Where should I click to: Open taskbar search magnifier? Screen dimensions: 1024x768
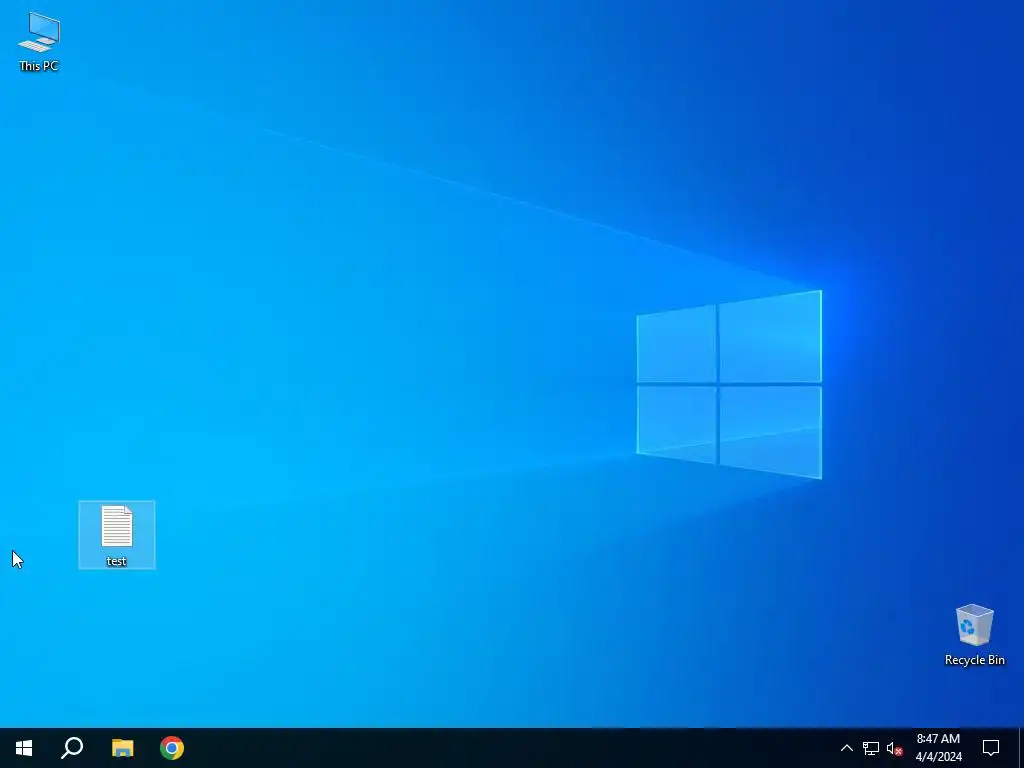(x=72, y=748)
